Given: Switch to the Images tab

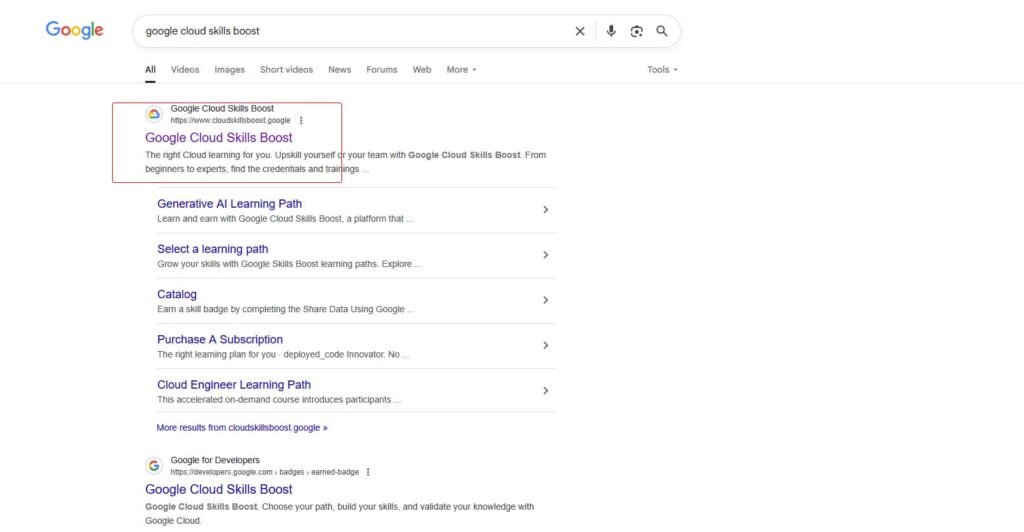Looking at the screenshot, I should click(229, 69).
